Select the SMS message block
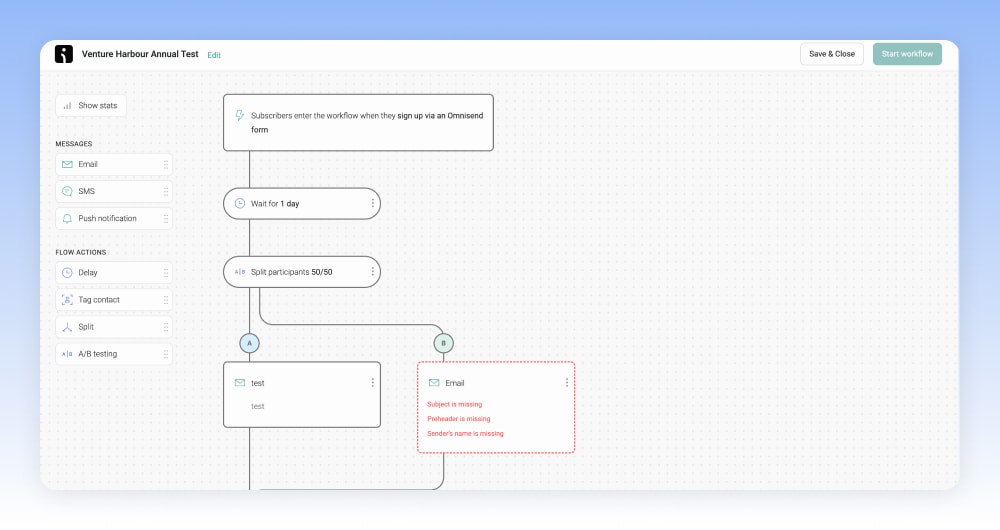 114,191
